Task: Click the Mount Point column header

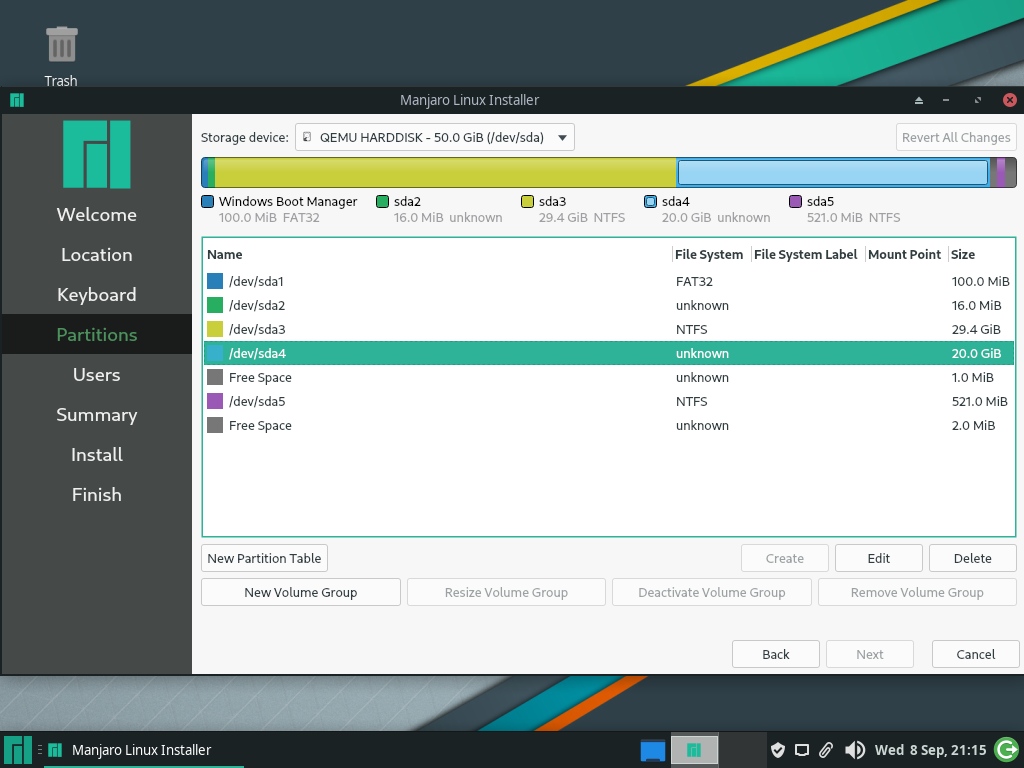Action: 904,255
